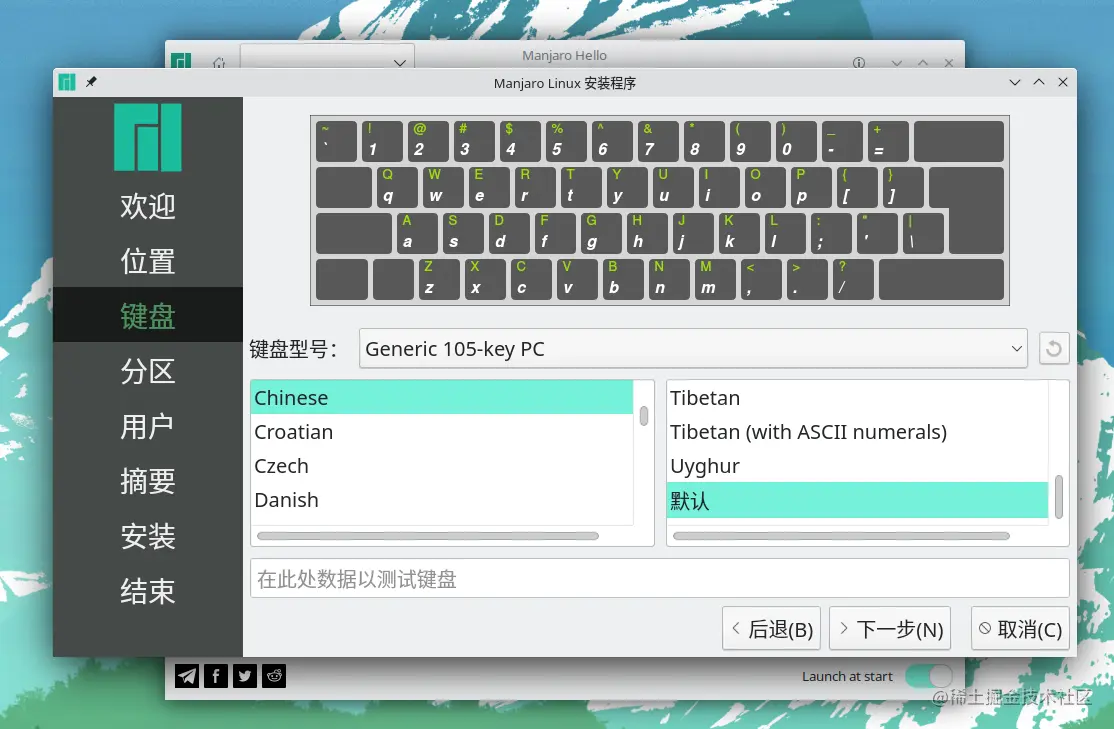1114x729 pixels.
Task: Select Croatian in the layout list
Action: pyautogui.click(x=441, y=431)
